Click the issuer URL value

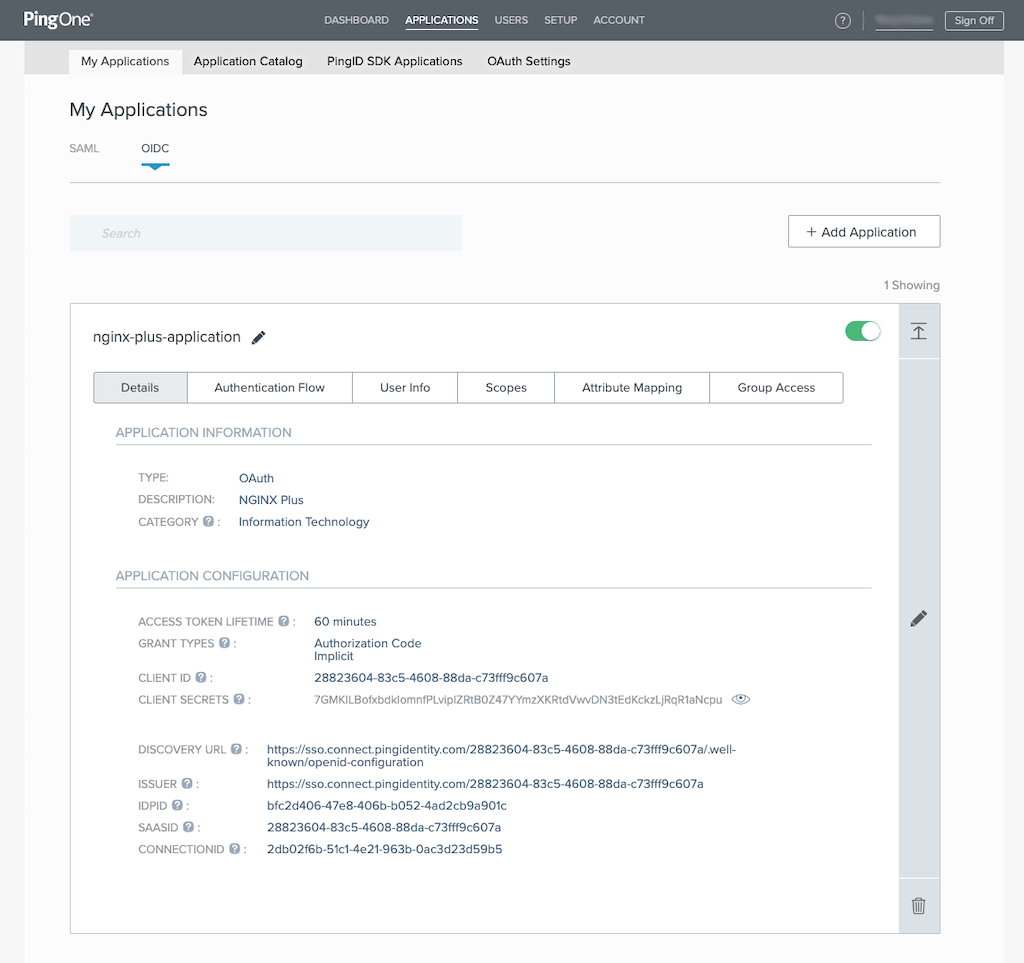coord(485,783)
